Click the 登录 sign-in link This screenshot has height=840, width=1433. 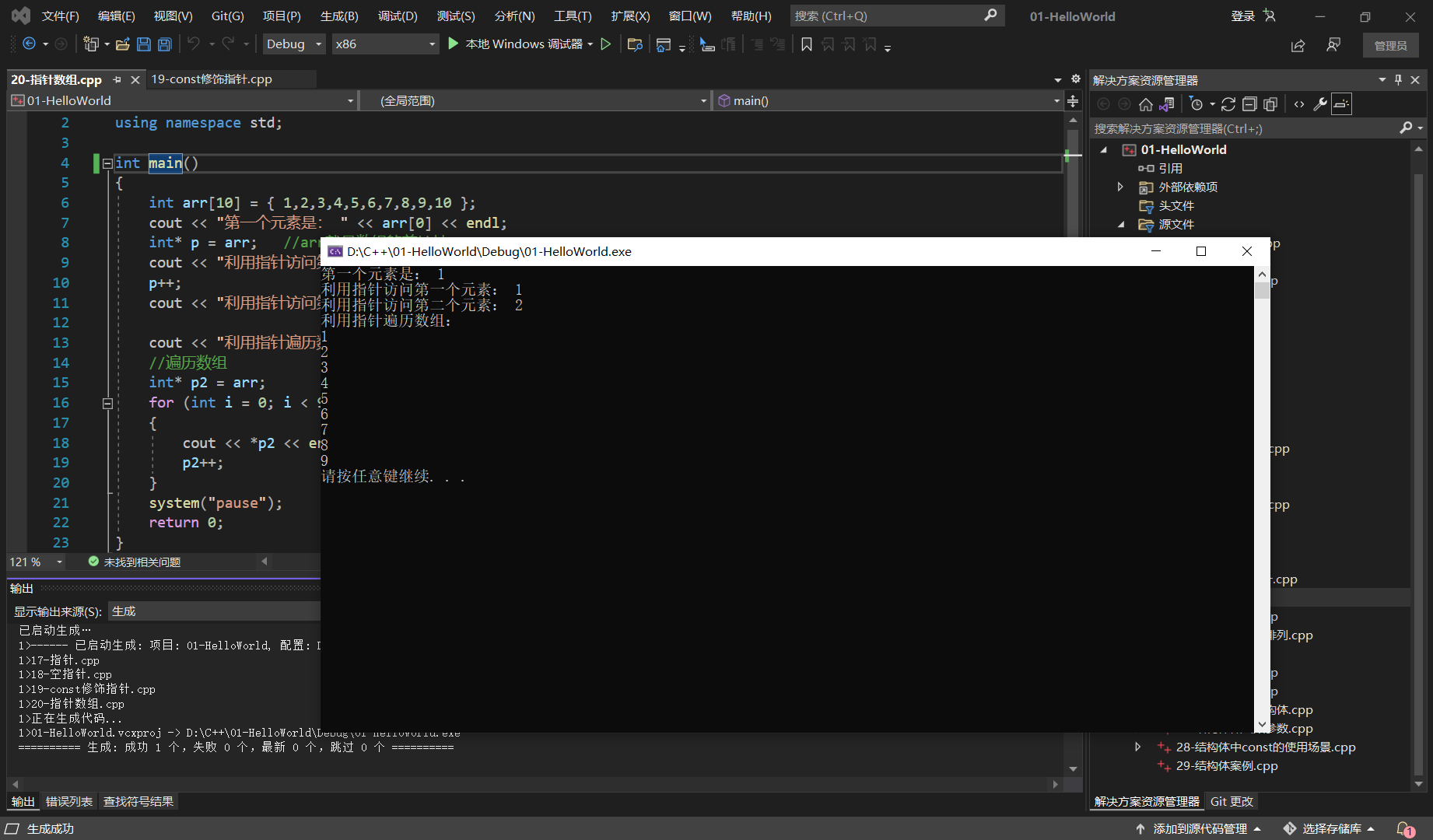point(1242,16)
